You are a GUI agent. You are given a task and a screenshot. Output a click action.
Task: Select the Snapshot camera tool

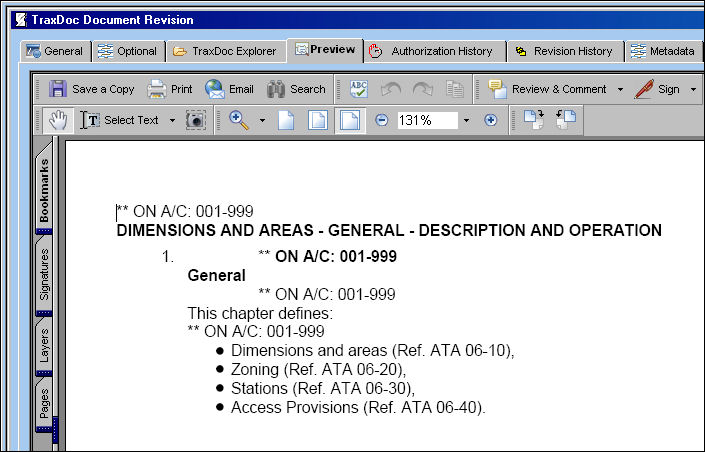click(x=196, y=120)
